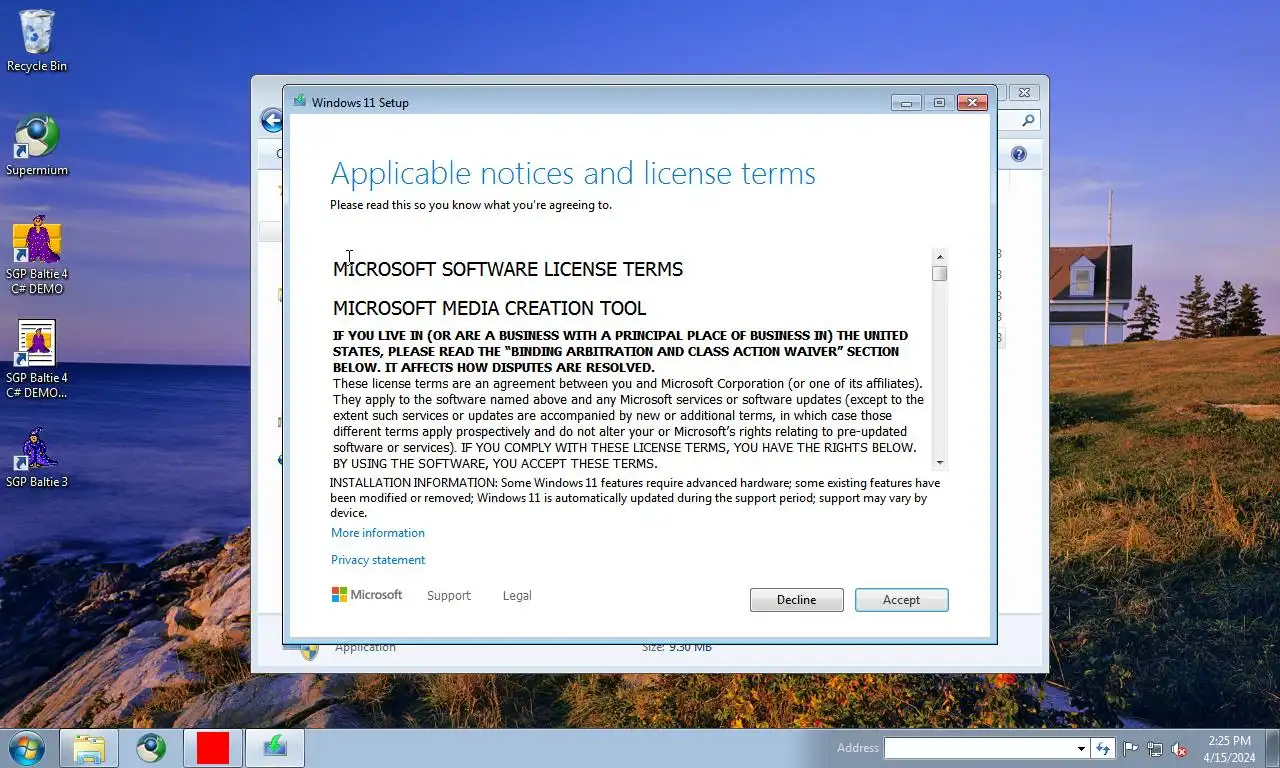Open File Explorer from the taskbar
This screenshot has width=1280, height=768.
[89, 748]
